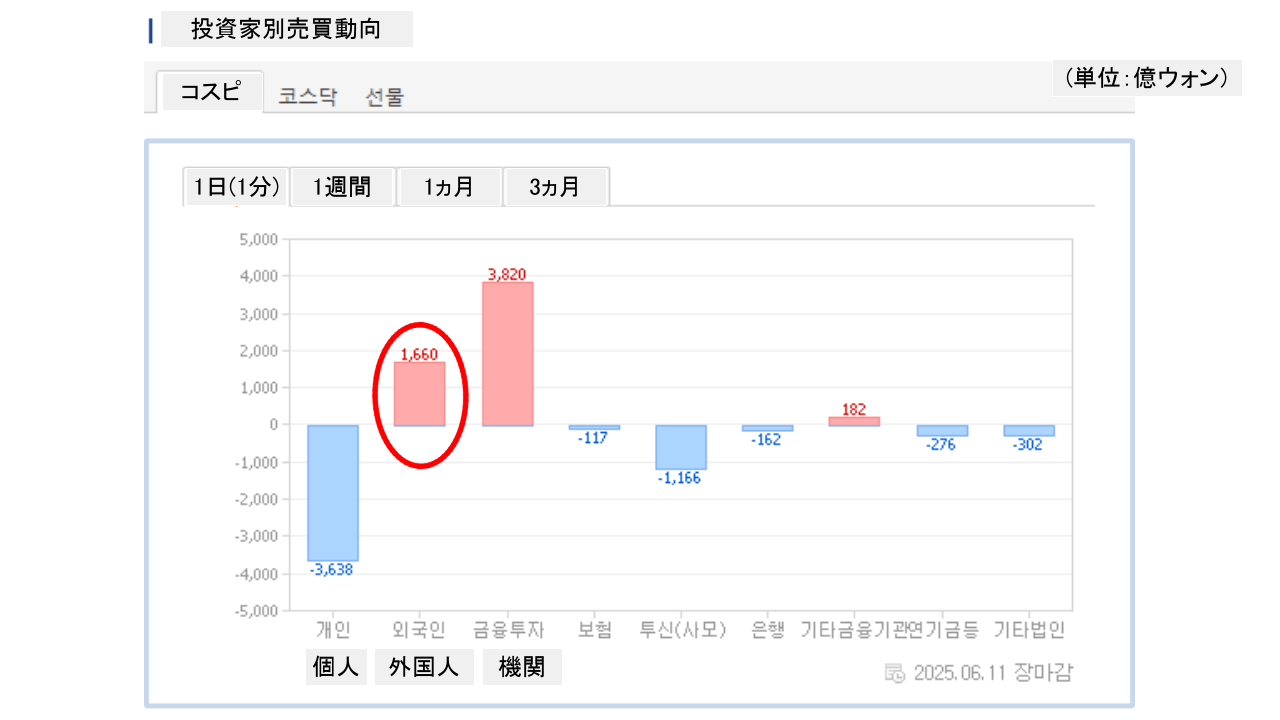1280x720 pixels.
Task: Show the 1ヵ月 period chart
Action: point(449,187)
